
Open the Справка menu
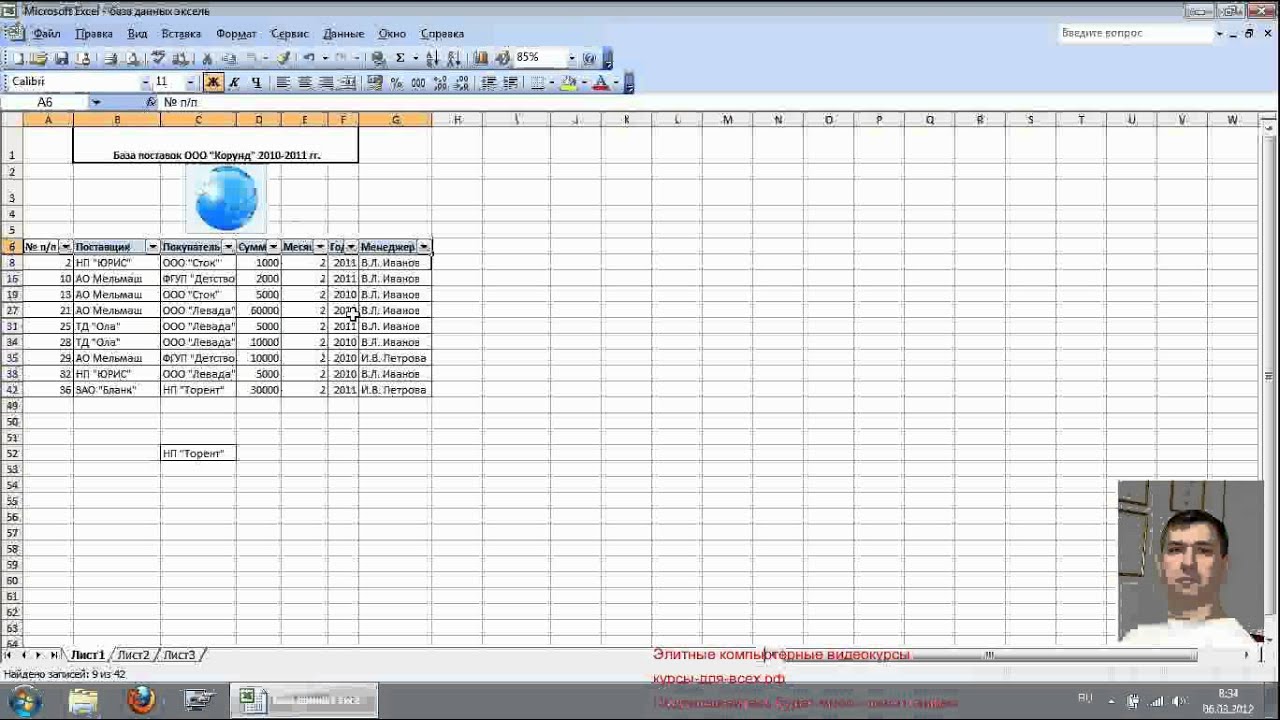point(442,34)
